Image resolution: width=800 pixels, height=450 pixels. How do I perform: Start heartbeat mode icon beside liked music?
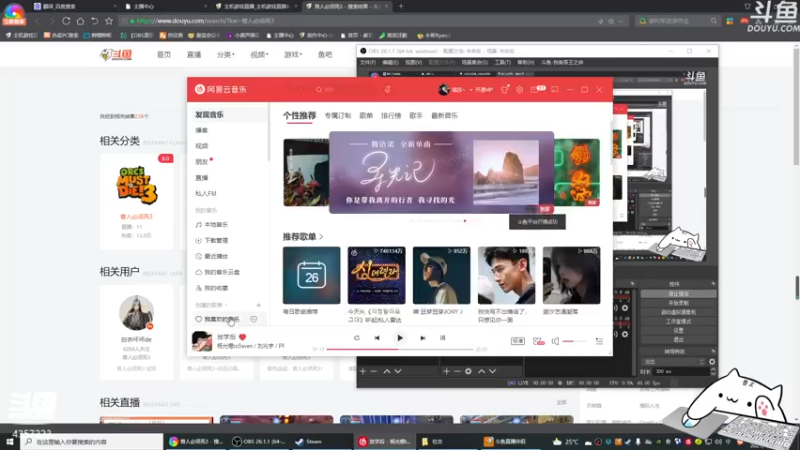click(x=254, y=319)
